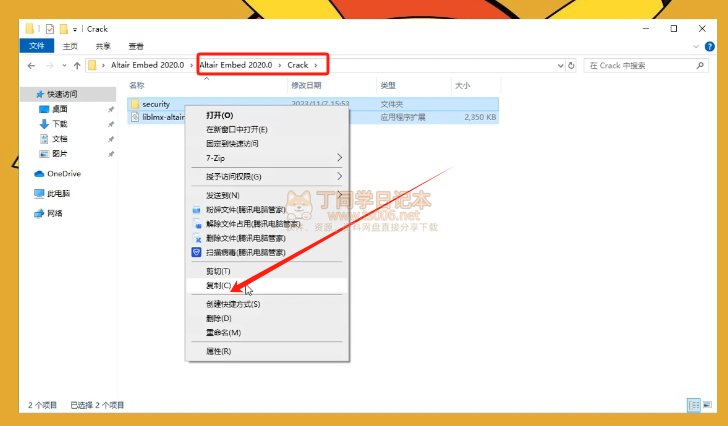Click the Crack breadcrumb segment
This screenshot has width=728, height=426.
[298, 65]
